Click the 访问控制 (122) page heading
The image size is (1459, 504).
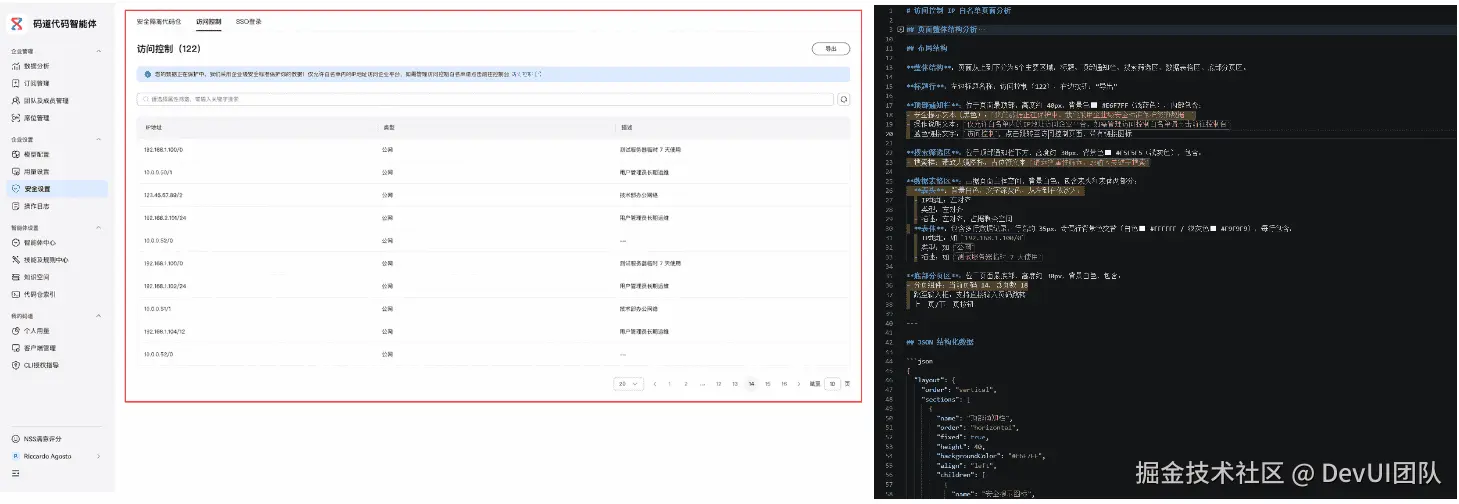coord(169,48)
